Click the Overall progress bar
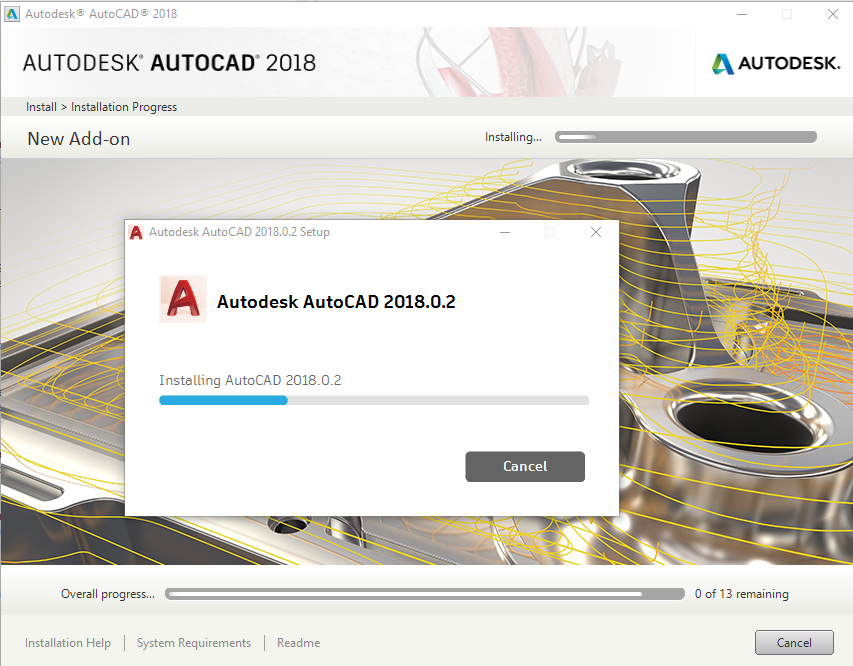853x666 pixels. [x=425, y=594]
